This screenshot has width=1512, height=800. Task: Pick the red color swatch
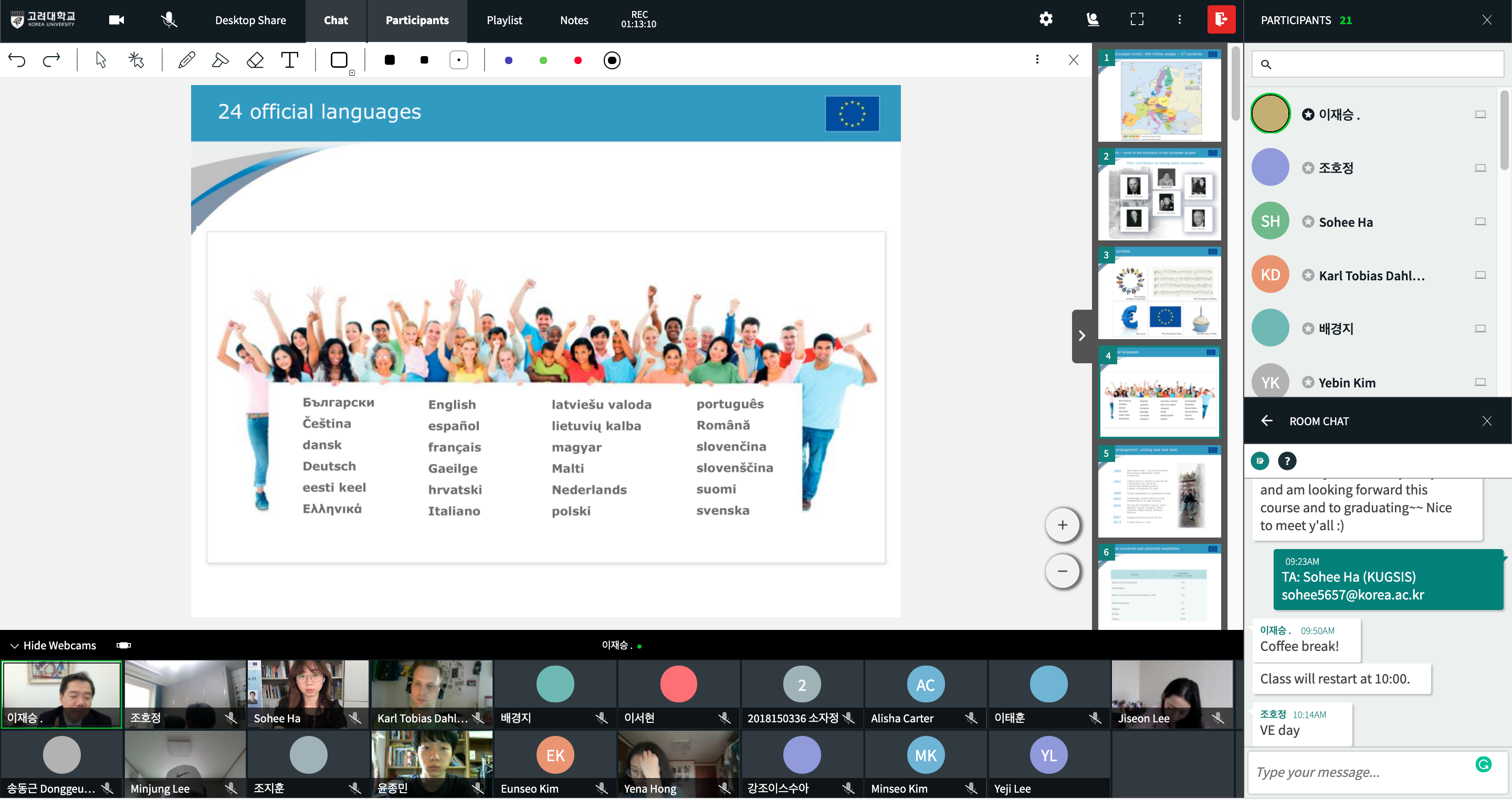(x=577, y=60)
